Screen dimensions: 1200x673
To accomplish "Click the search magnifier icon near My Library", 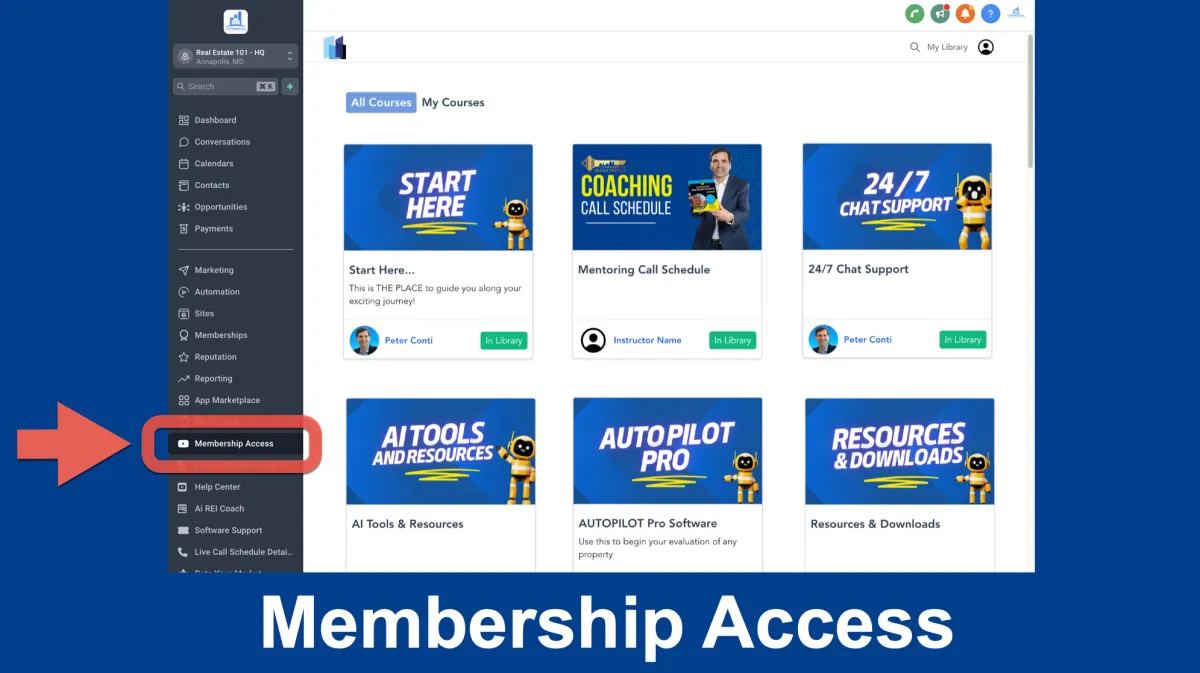I will click(x=914, y=47).
